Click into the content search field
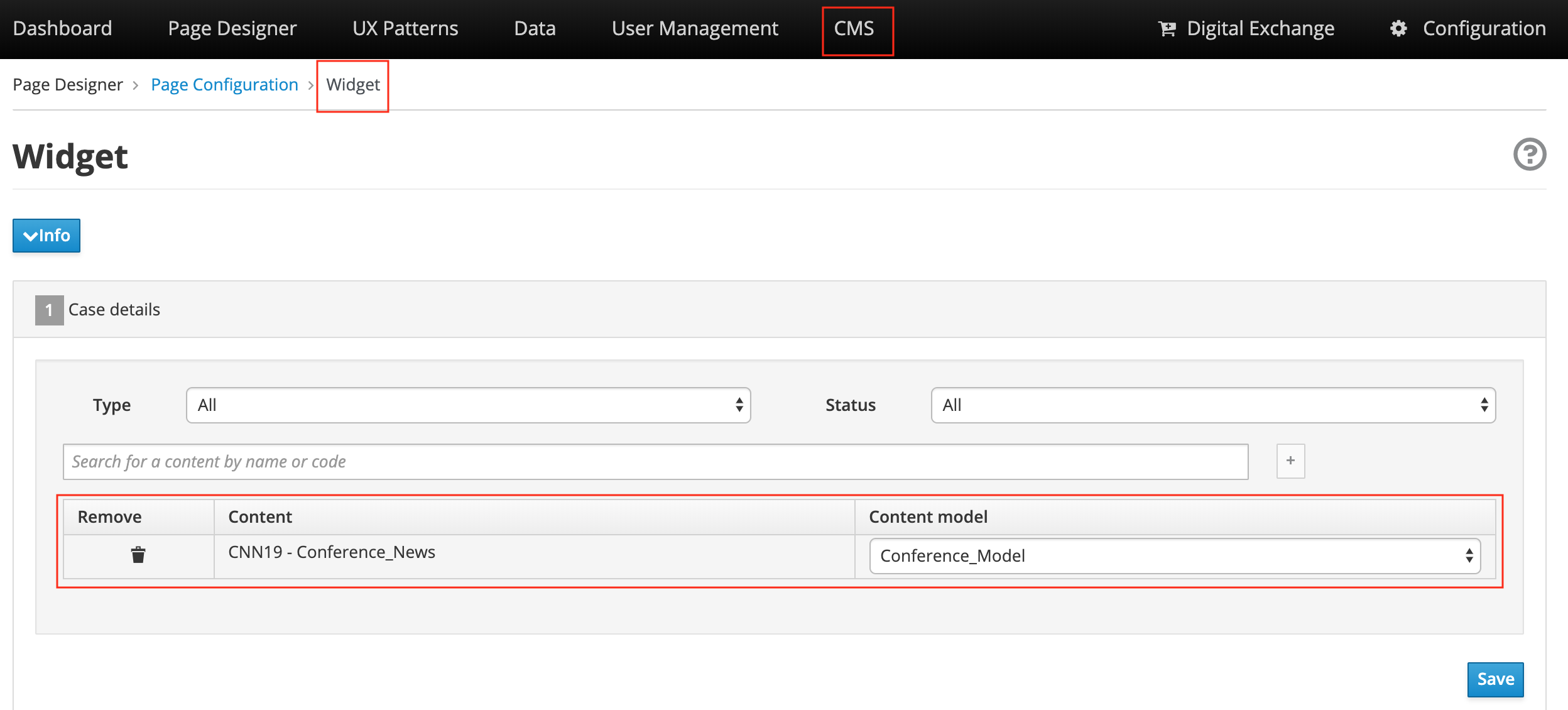Screen dimensions: 1568x710 pyautogui.click(x=655, y=462)
